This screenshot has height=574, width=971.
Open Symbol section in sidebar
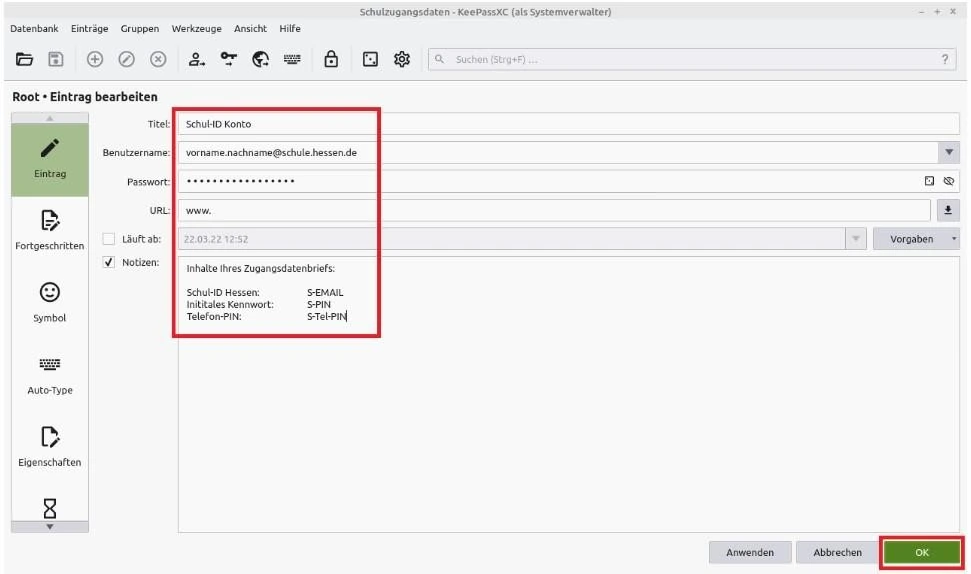click(50, 302)
